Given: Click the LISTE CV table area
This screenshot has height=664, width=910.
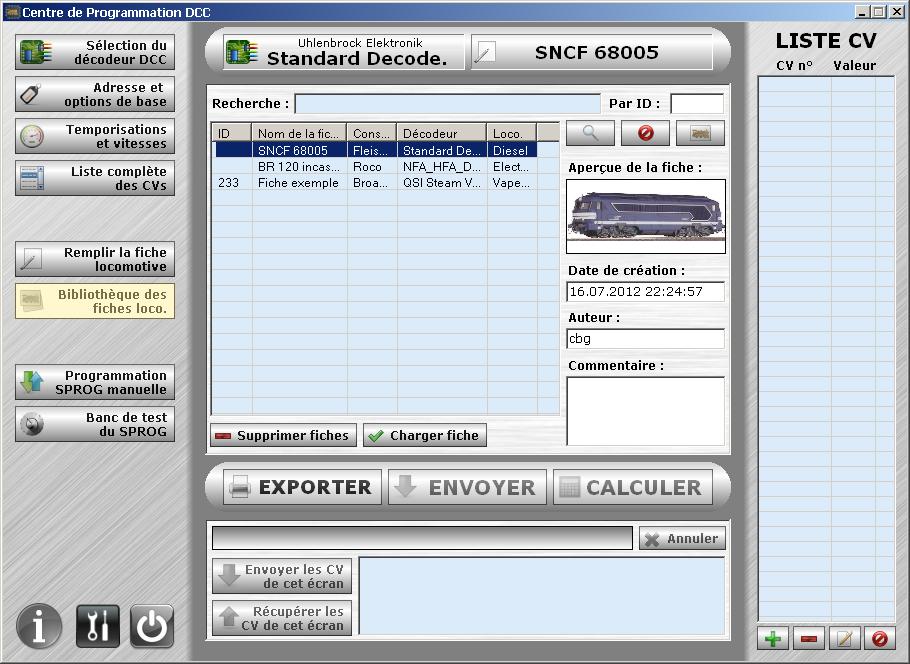Looking at the screenshot, I should (x=826, y=349).
